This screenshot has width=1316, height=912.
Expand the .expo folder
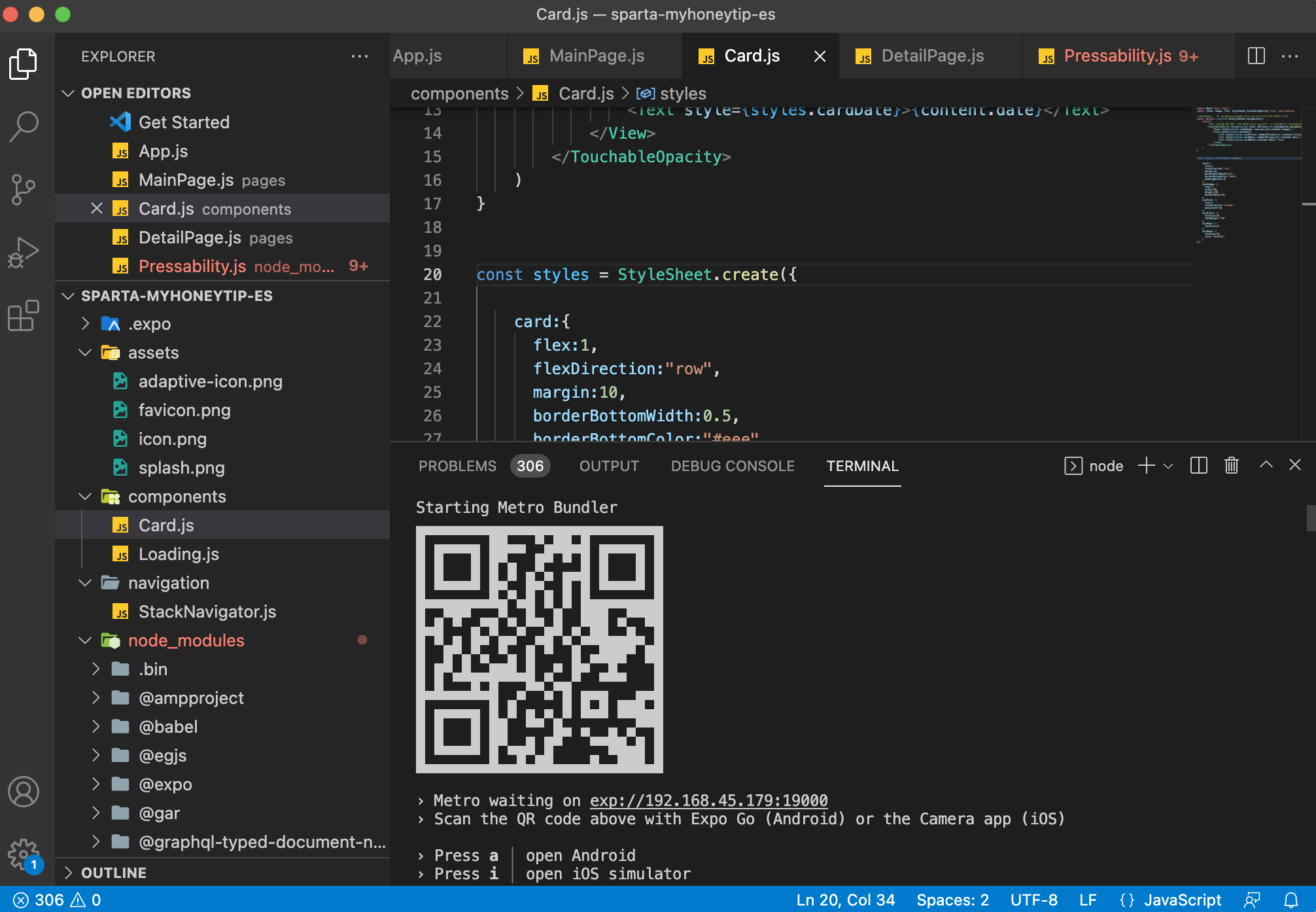[x=85, y=324]
